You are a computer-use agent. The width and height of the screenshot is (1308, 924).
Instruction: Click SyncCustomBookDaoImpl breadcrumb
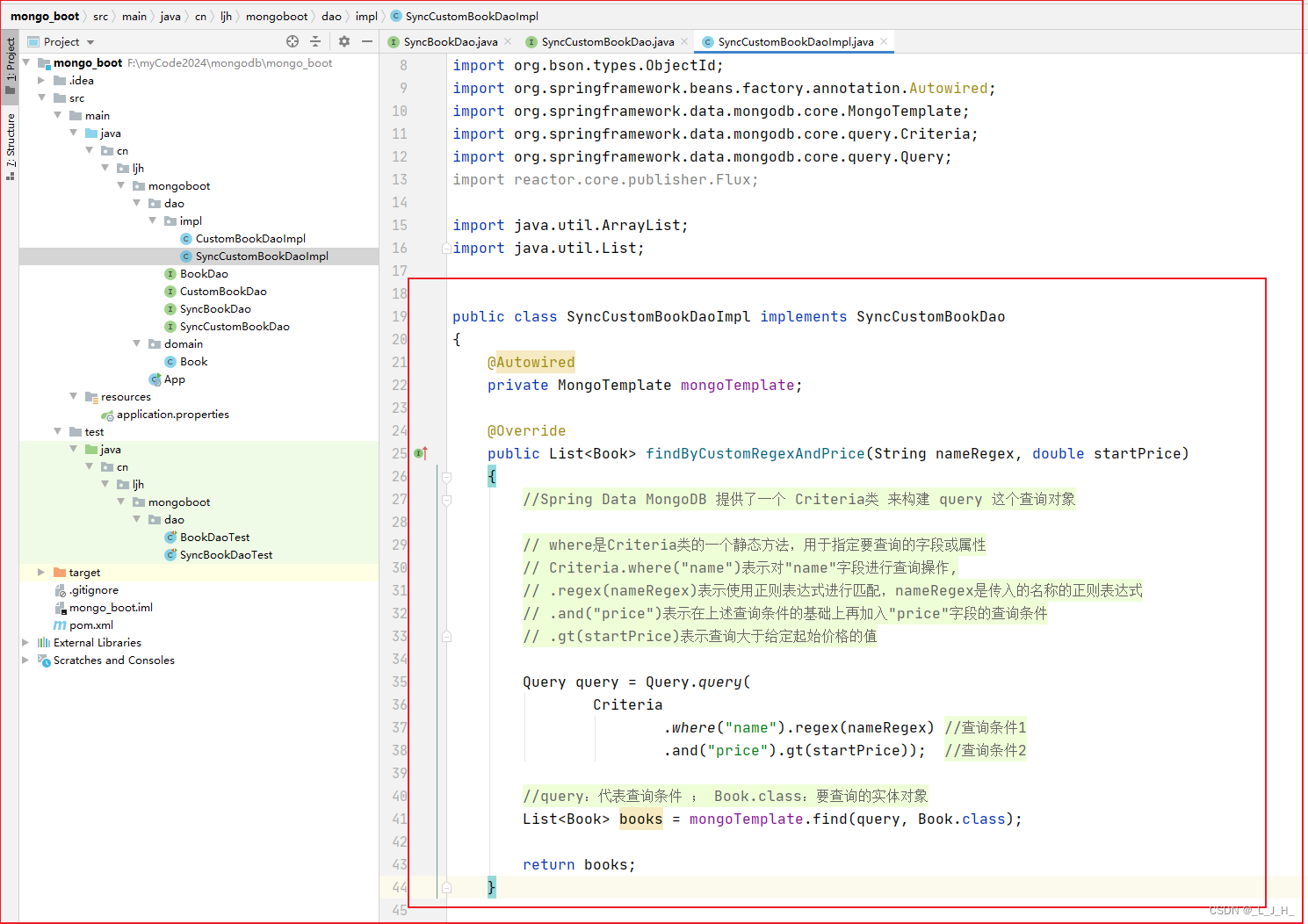(x=464, y=16)
